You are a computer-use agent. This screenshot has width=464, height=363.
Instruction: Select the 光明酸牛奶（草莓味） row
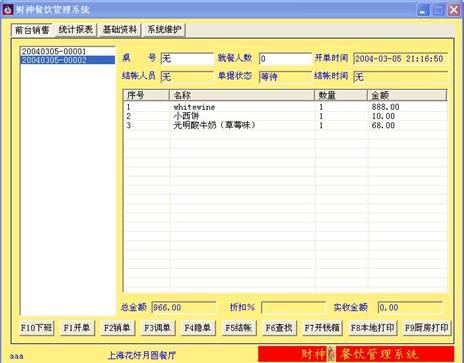[285, 125]
